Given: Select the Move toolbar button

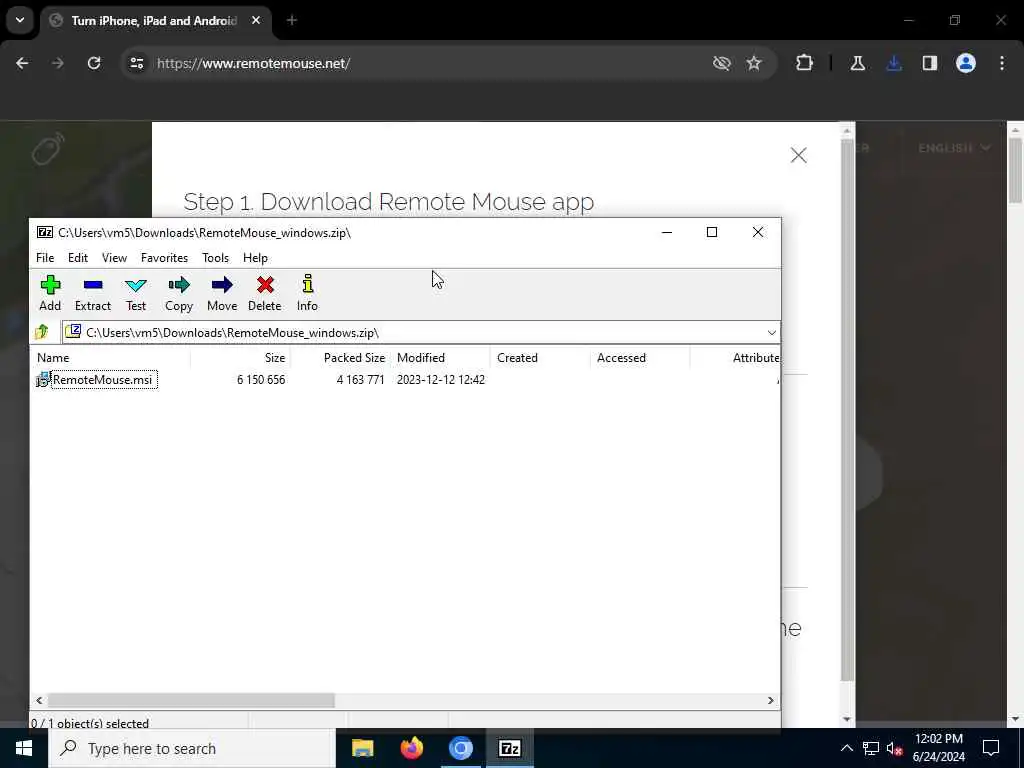Looking at the screenshot, I should (222, 293).
